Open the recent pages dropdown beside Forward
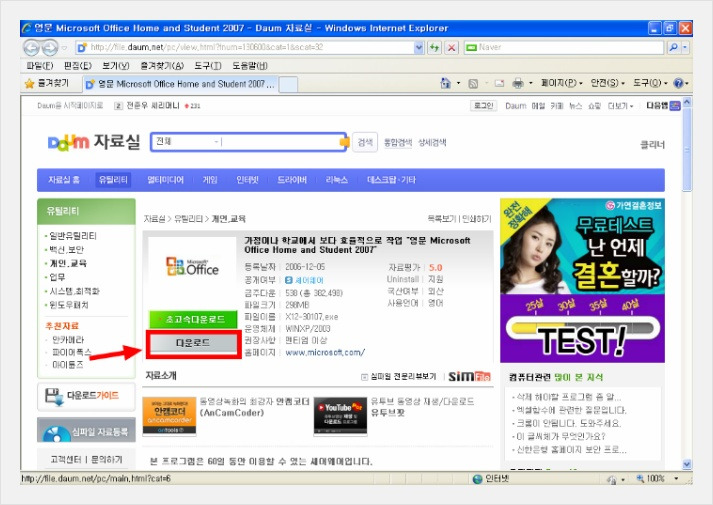 coord(64,48)
